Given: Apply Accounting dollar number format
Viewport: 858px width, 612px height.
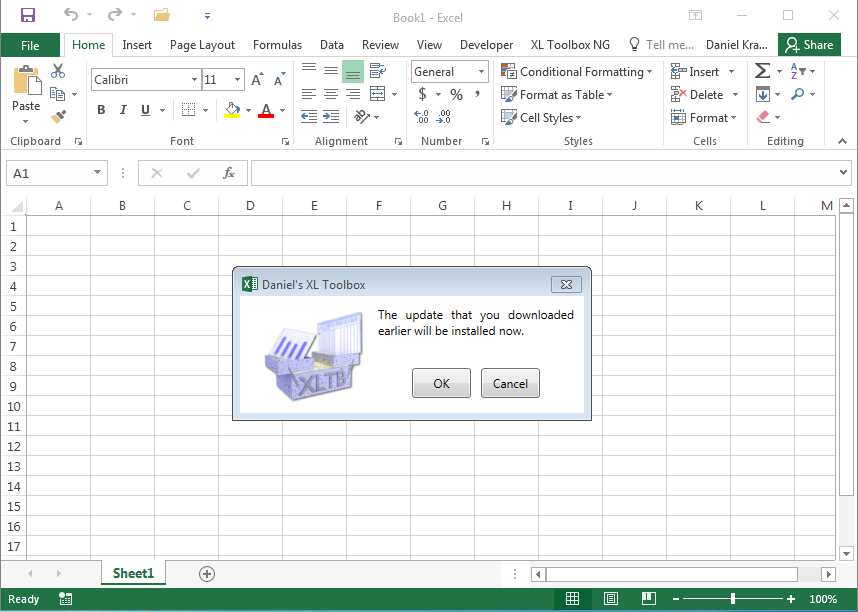Looking at the screenshot, I should click(422, 94).
